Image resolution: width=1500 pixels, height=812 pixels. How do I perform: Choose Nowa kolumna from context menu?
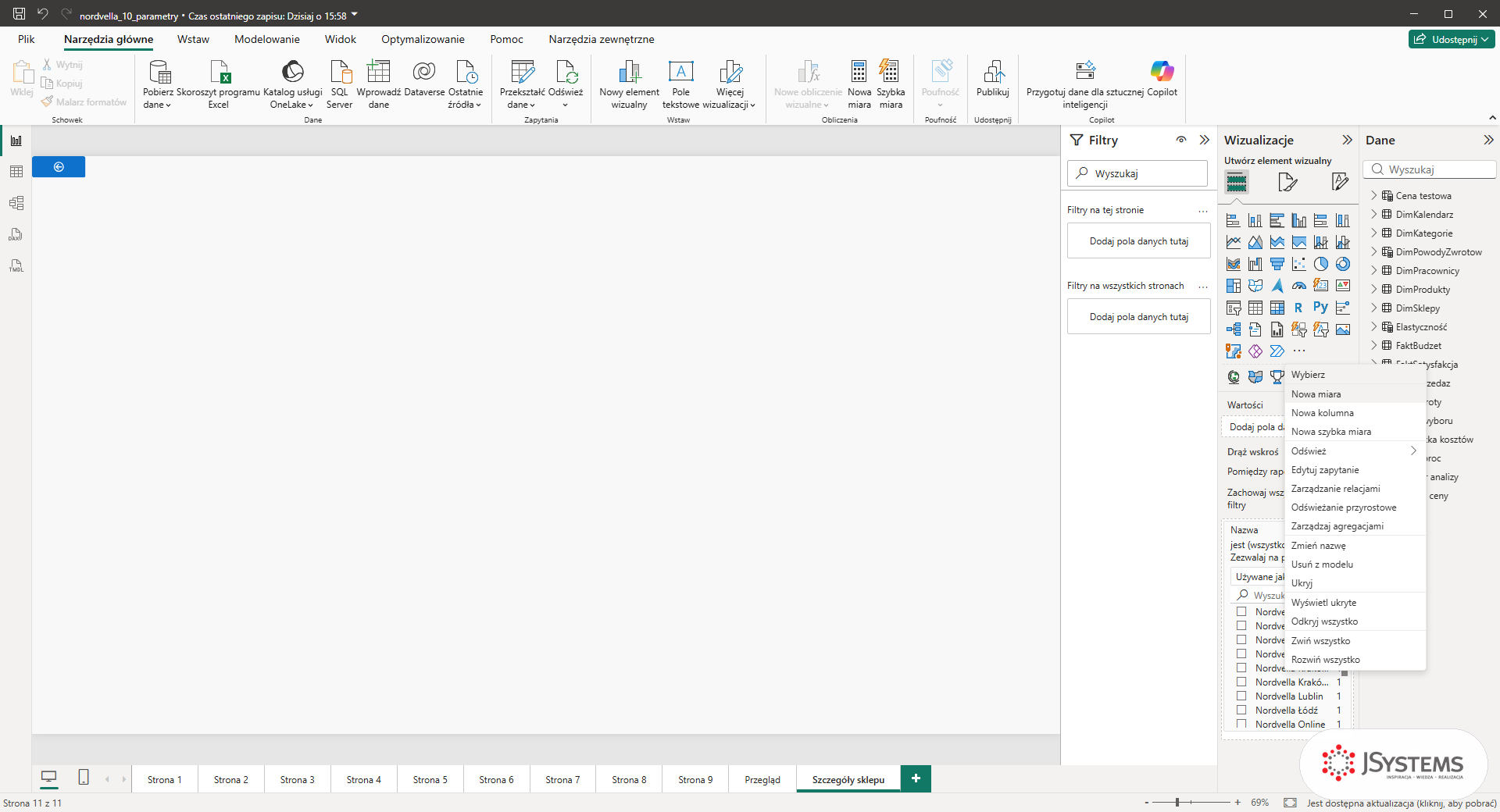pyautogui.click(x=1355, y=412)
